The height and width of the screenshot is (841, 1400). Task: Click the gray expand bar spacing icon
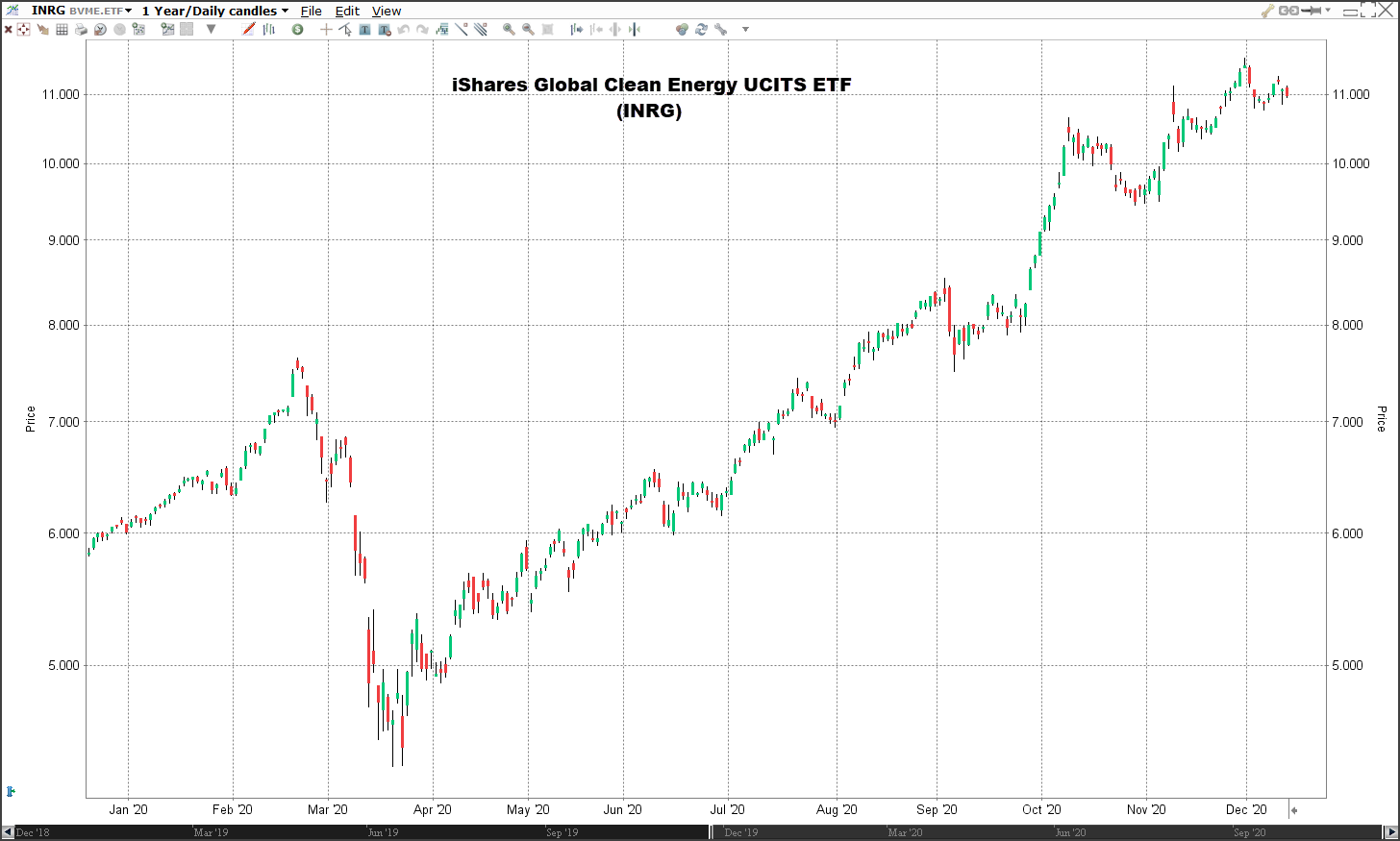coord(615,30)
